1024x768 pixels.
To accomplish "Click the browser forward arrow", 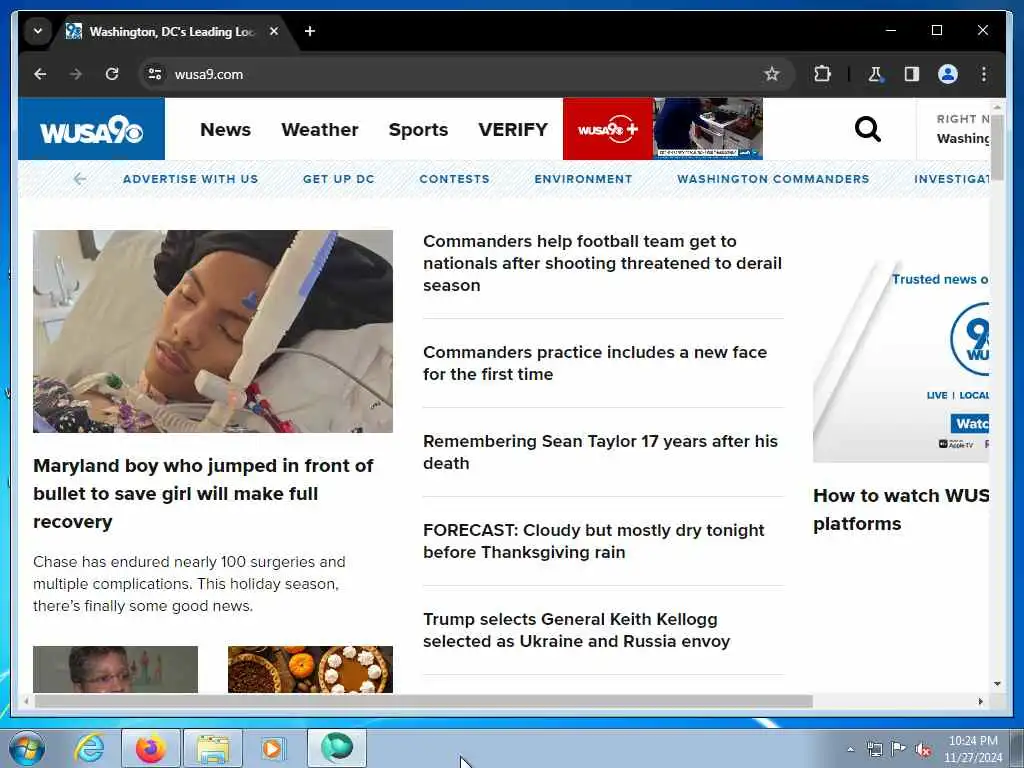I will pyautogui.click(x=76, y=74).
